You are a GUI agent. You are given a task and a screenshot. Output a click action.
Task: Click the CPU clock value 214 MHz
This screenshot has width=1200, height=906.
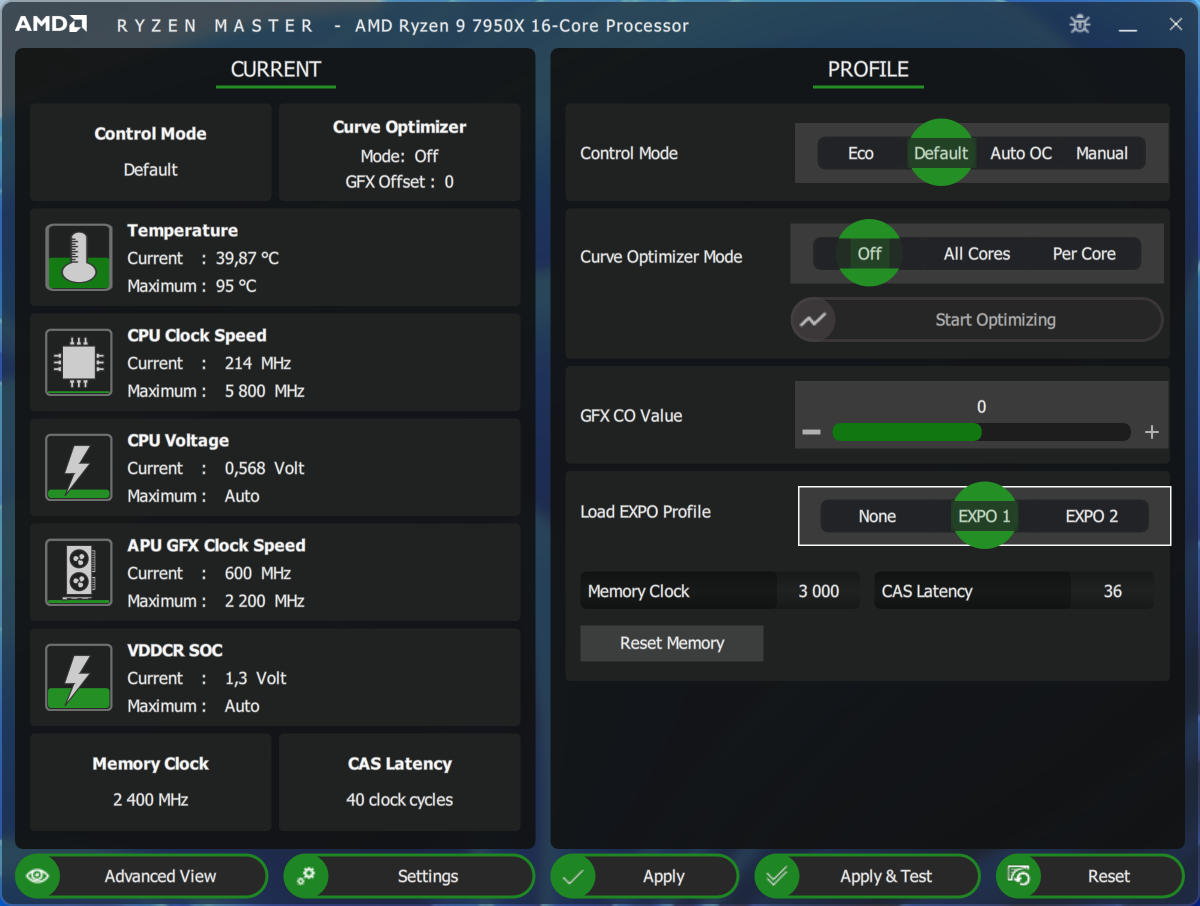[258, 363]
